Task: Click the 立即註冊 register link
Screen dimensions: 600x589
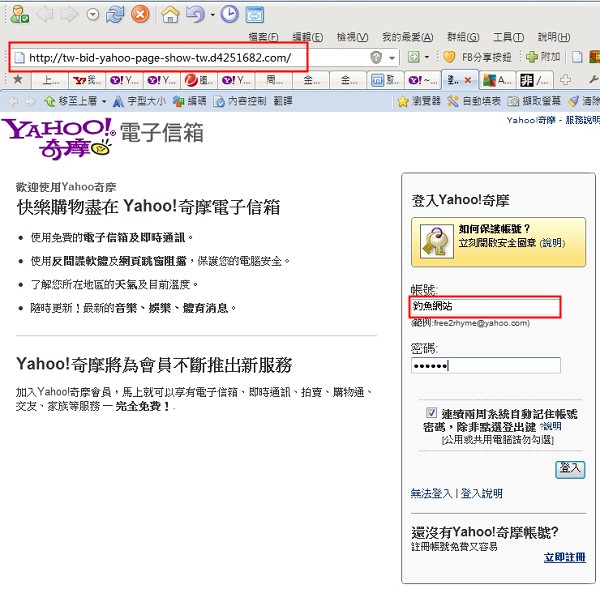Action: 564,558
